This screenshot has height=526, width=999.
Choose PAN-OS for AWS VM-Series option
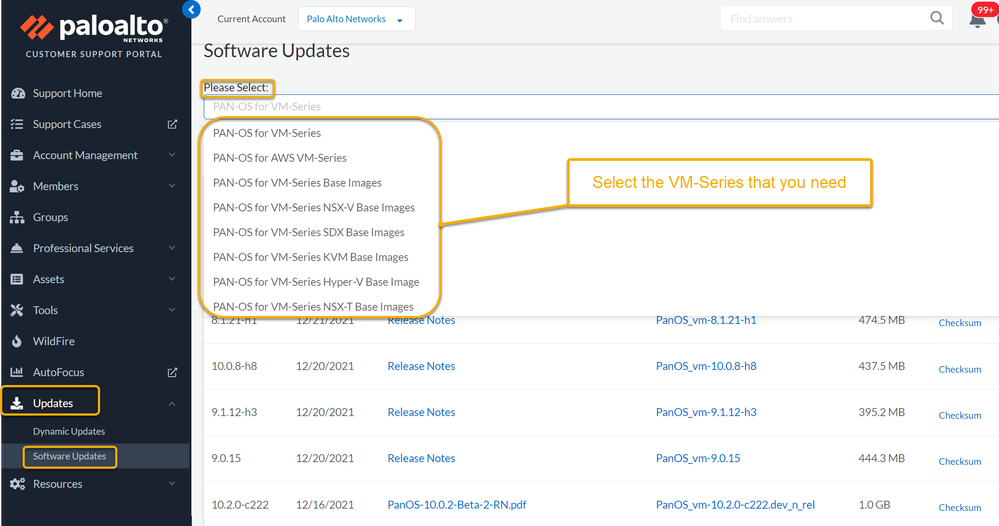pos(280,158)
